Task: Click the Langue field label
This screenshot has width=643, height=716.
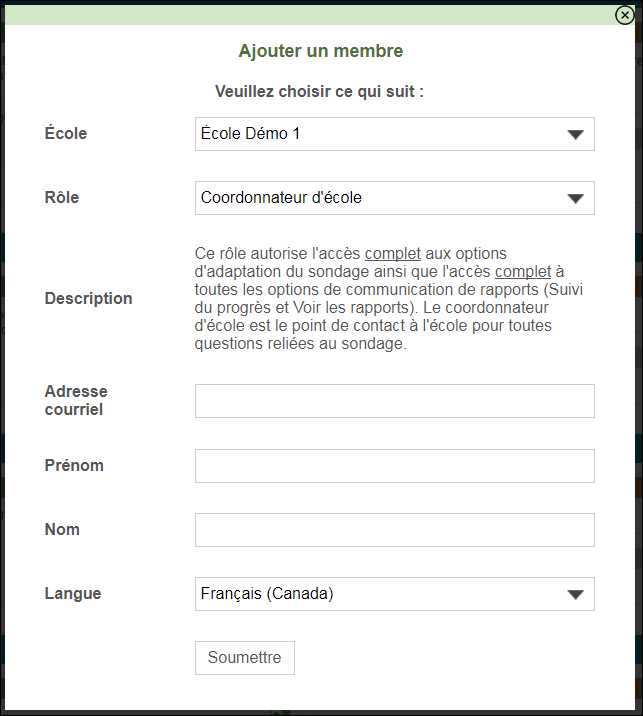Action: point(73,593)
